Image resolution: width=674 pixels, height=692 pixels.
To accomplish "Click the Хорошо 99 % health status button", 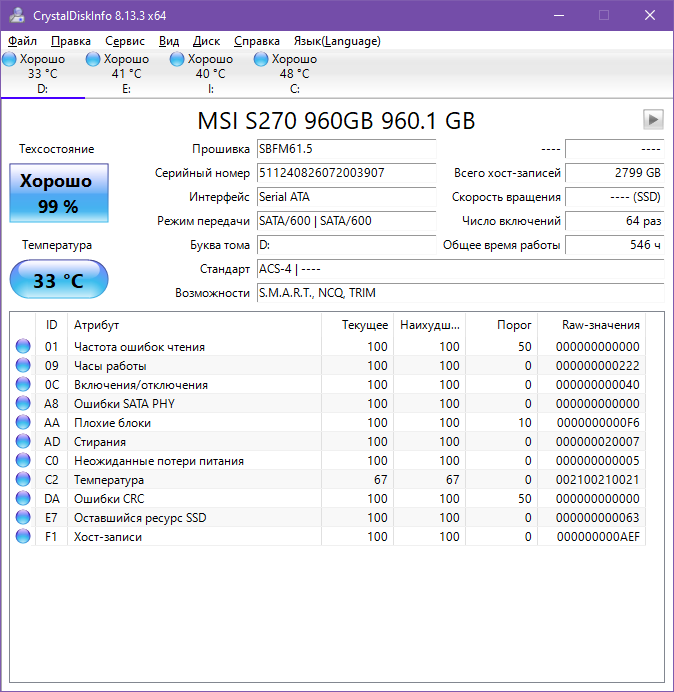I will click(59, 193).
